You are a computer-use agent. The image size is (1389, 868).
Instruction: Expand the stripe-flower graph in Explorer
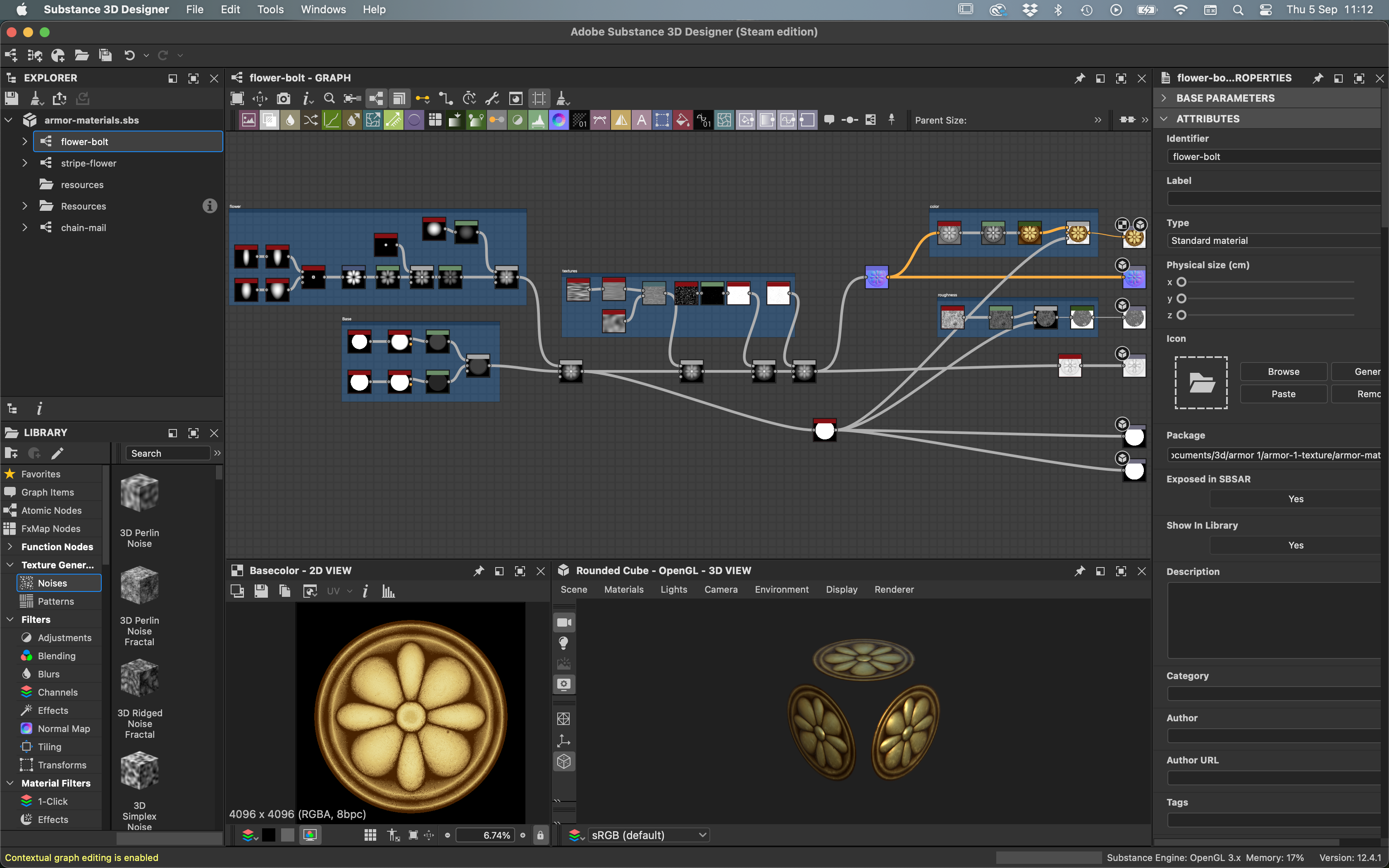[25, 163]
